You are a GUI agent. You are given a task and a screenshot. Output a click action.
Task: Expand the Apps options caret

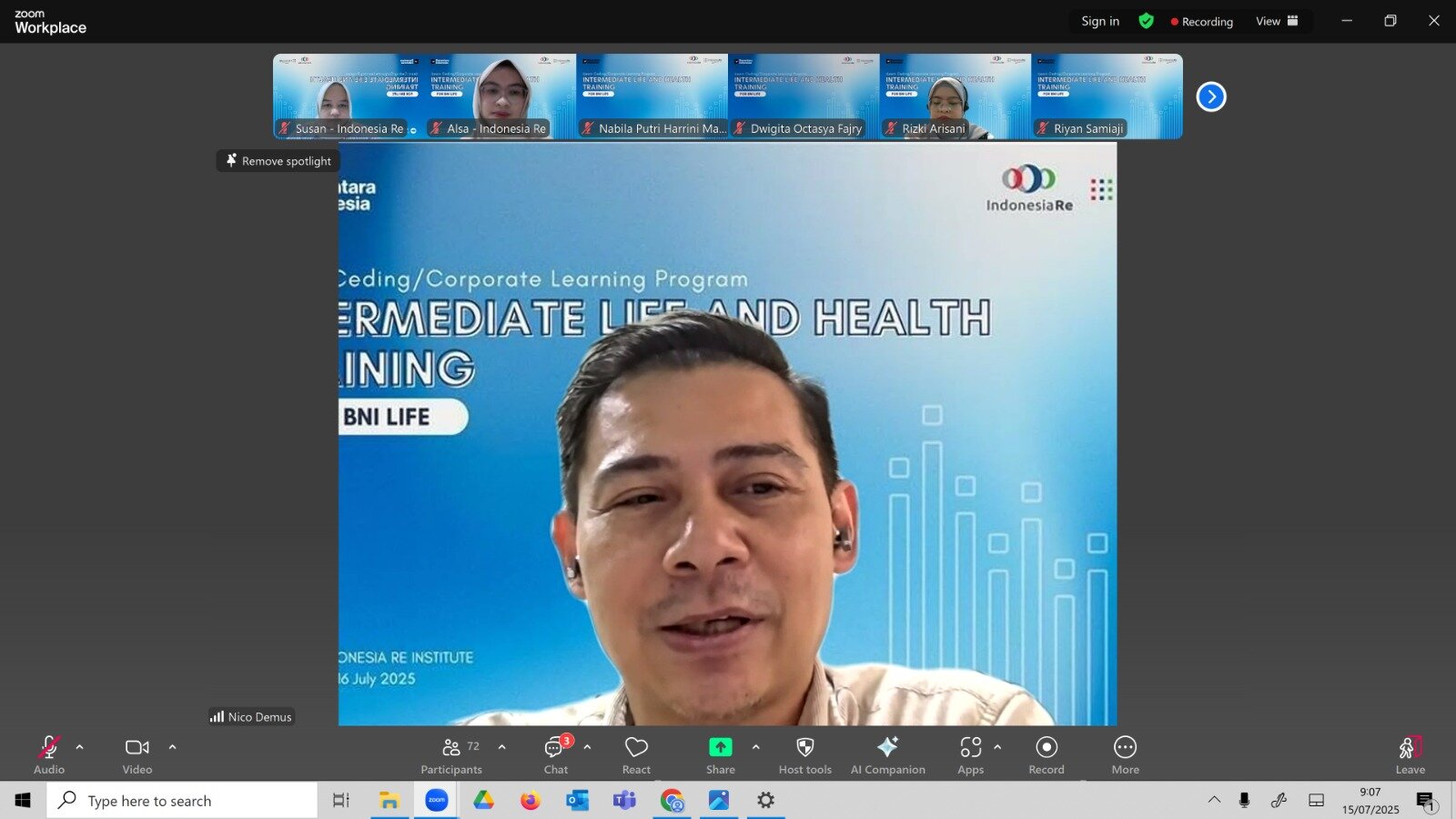point(998,747)
